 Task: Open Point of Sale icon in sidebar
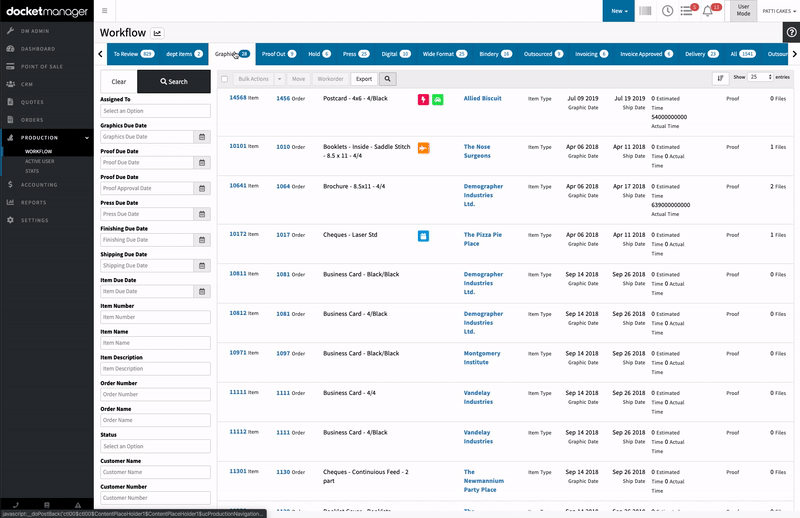click(x=10, y=66)
